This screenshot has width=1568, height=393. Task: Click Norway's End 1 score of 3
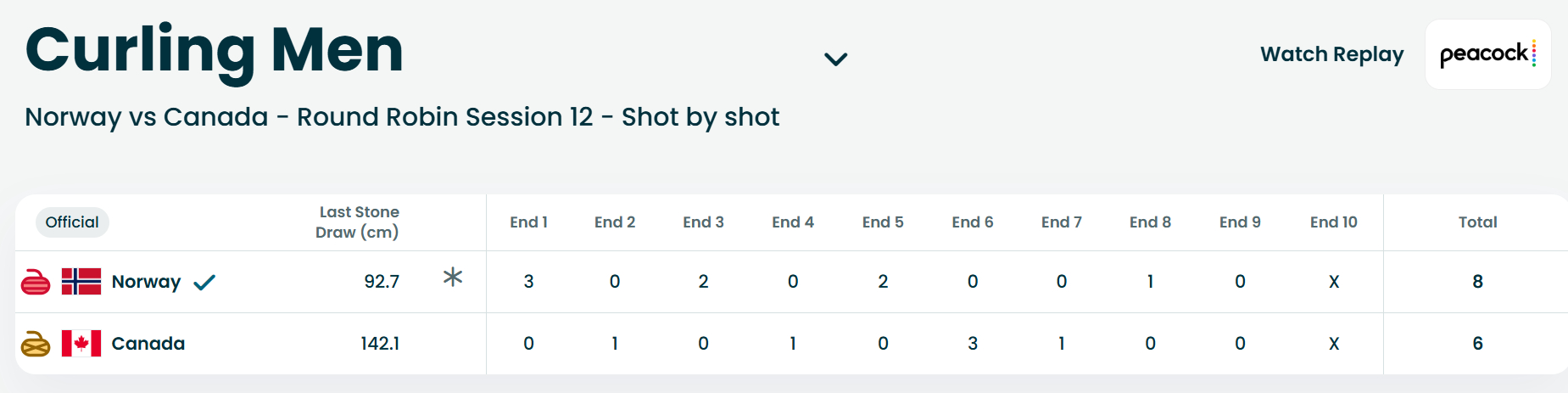coord(528,282)
